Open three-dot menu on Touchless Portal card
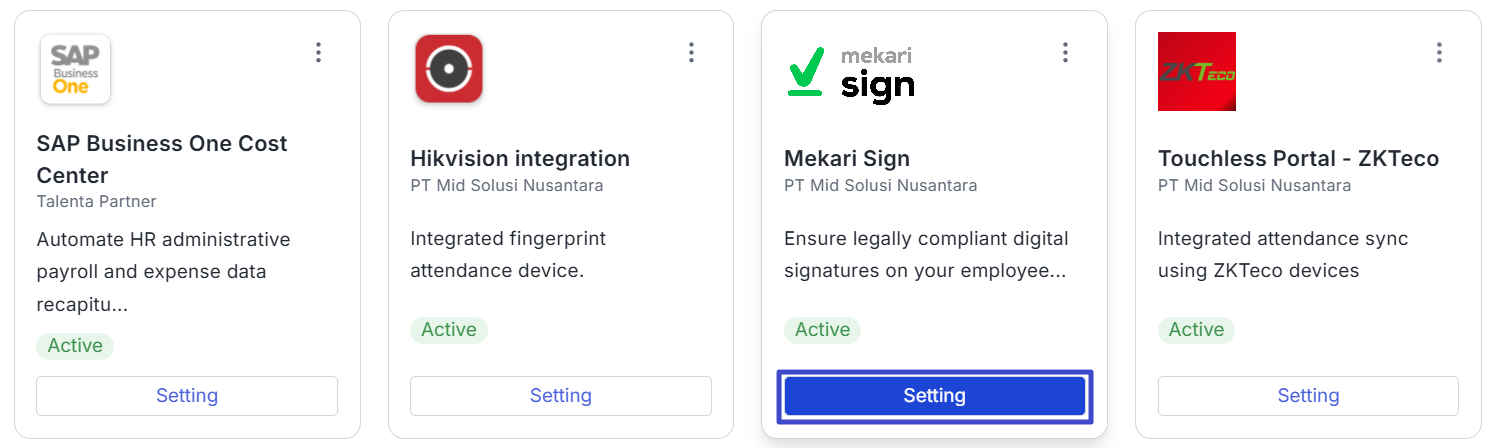This screenshot has width=1496, height=448. (1439, 53)
